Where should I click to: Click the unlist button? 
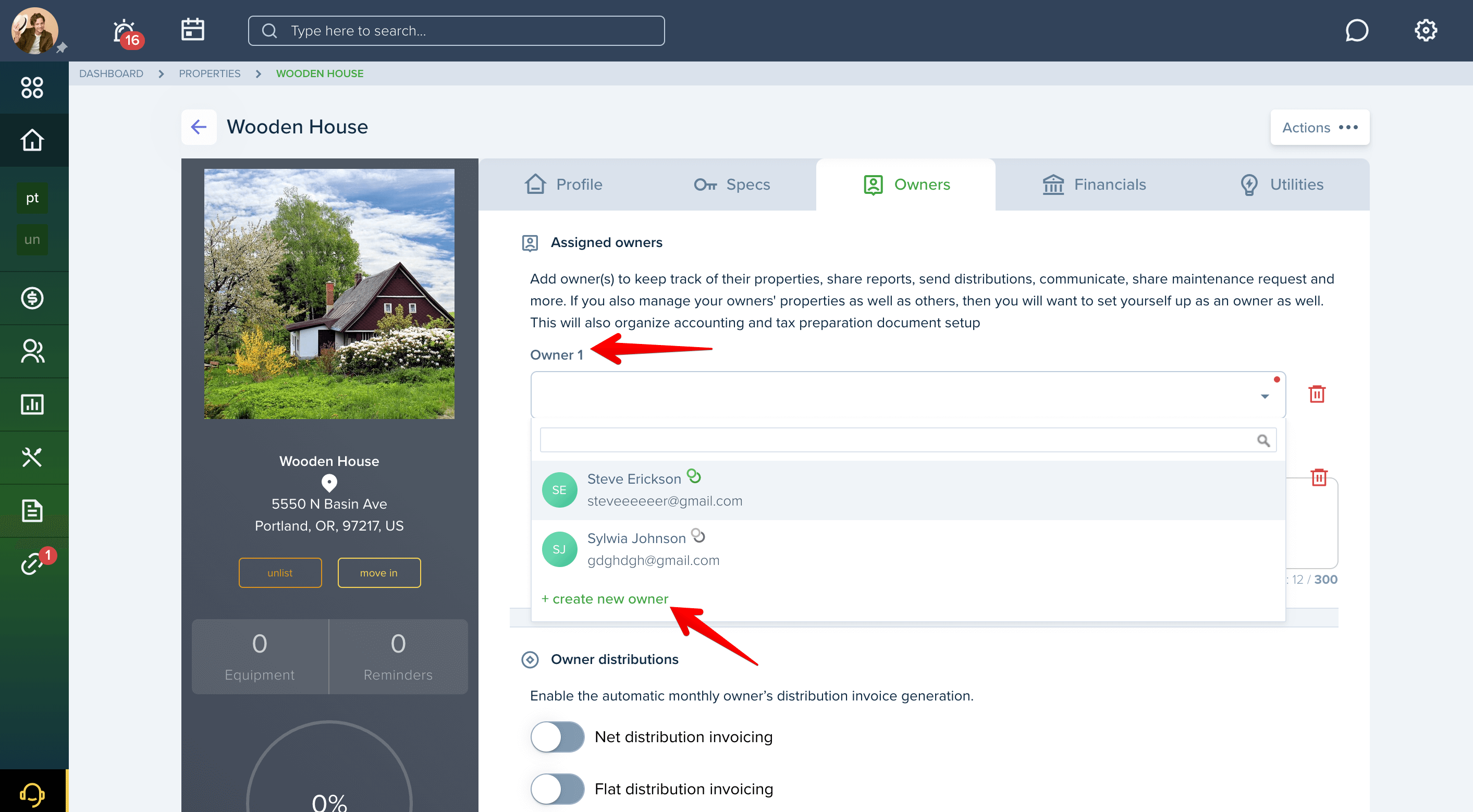(x=280, y=573)
